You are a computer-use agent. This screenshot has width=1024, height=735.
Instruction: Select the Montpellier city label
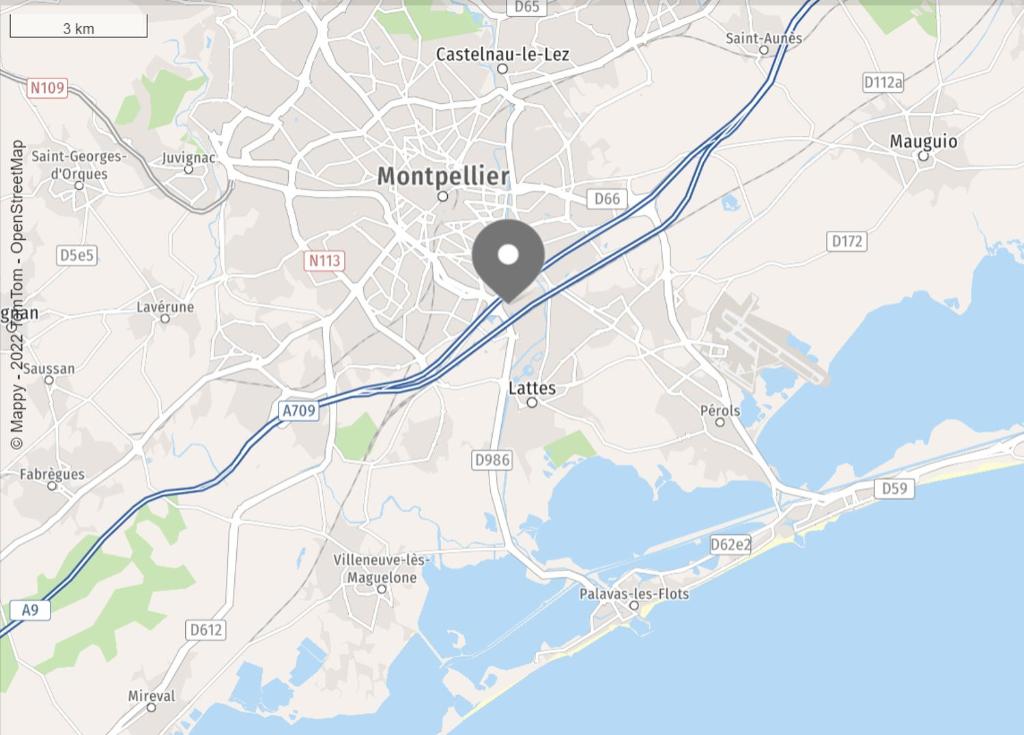(x=443, y=176)
